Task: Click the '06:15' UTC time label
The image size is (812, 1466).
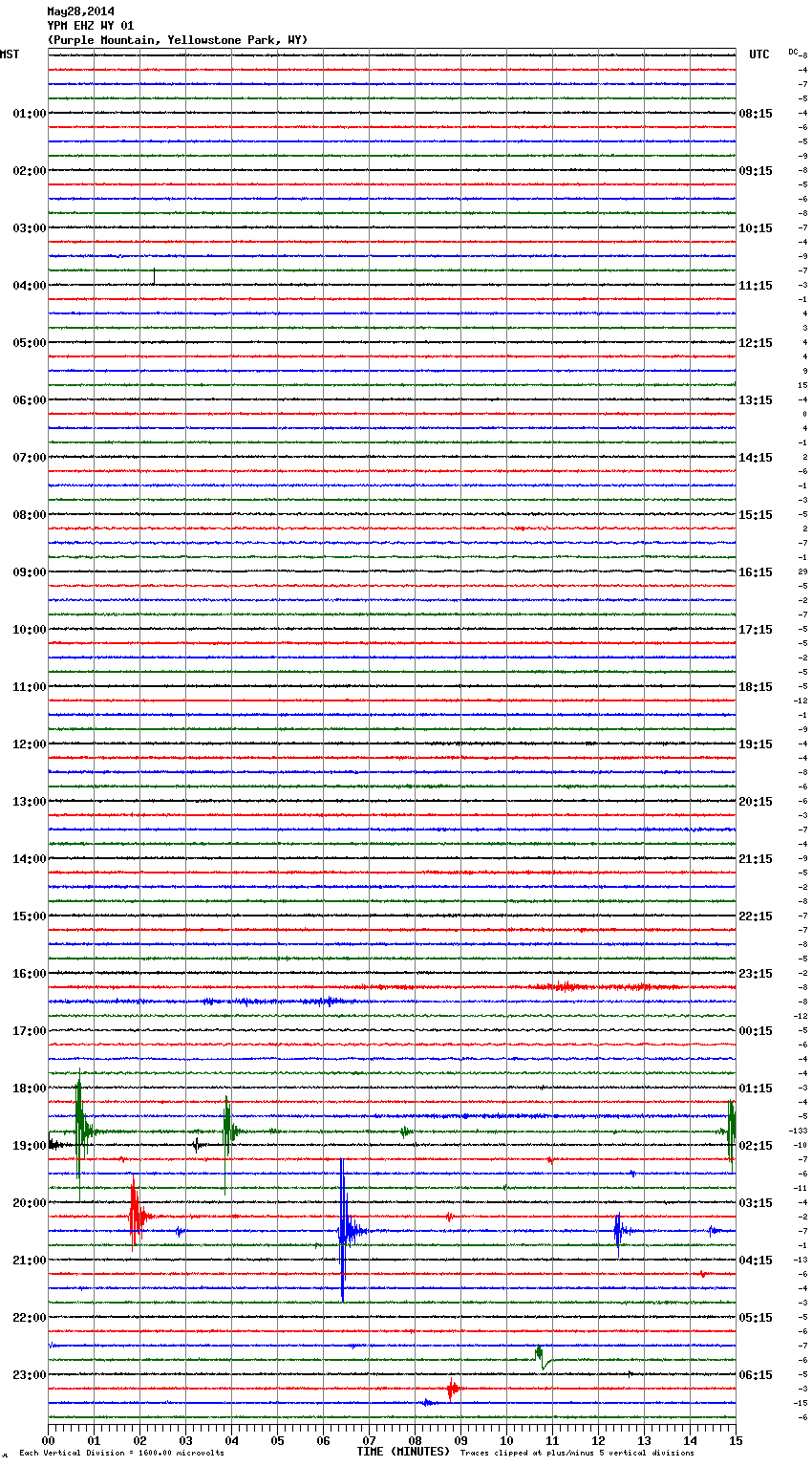Action: [x=756, y=1375]
